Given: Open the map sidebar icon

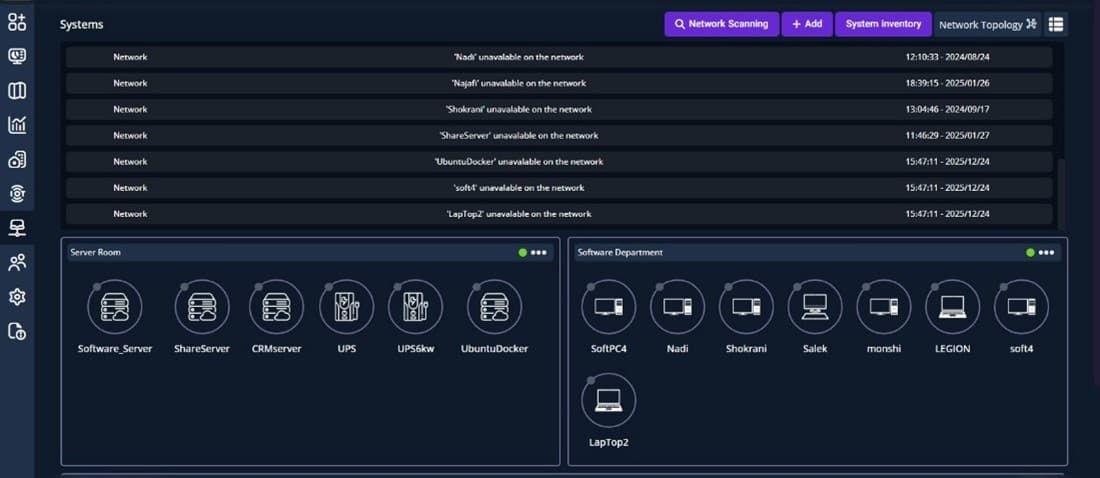Looking at the screenshot, I should [17, 91].
